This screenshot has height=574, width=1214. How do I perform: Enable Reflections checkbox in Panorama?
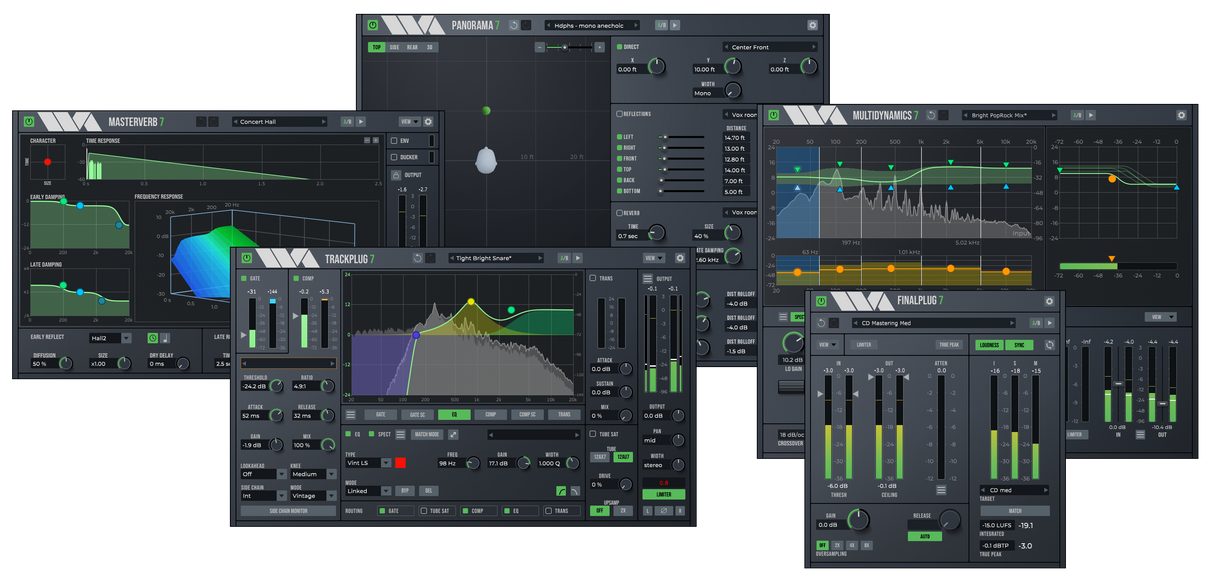click(x=620, y=114)
